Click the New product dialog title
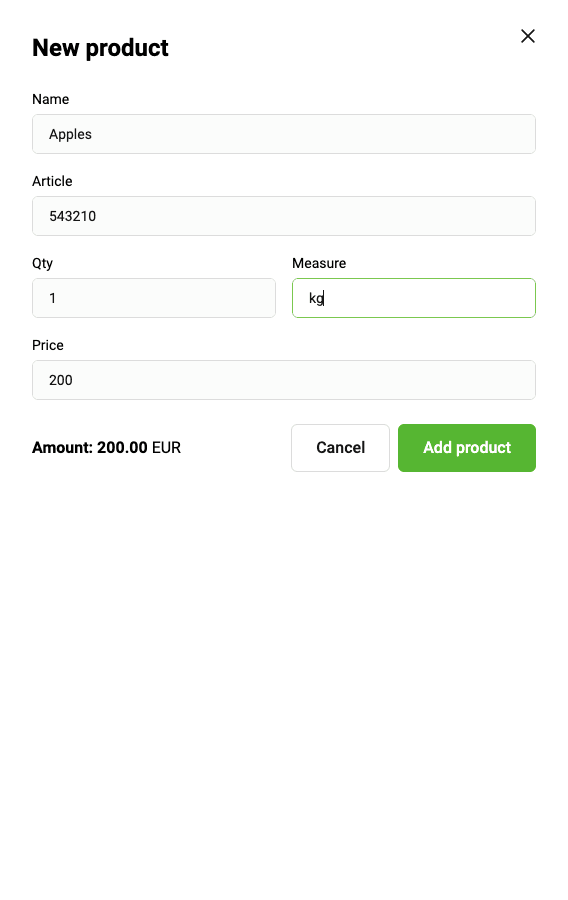 click(x=100, y=48)
